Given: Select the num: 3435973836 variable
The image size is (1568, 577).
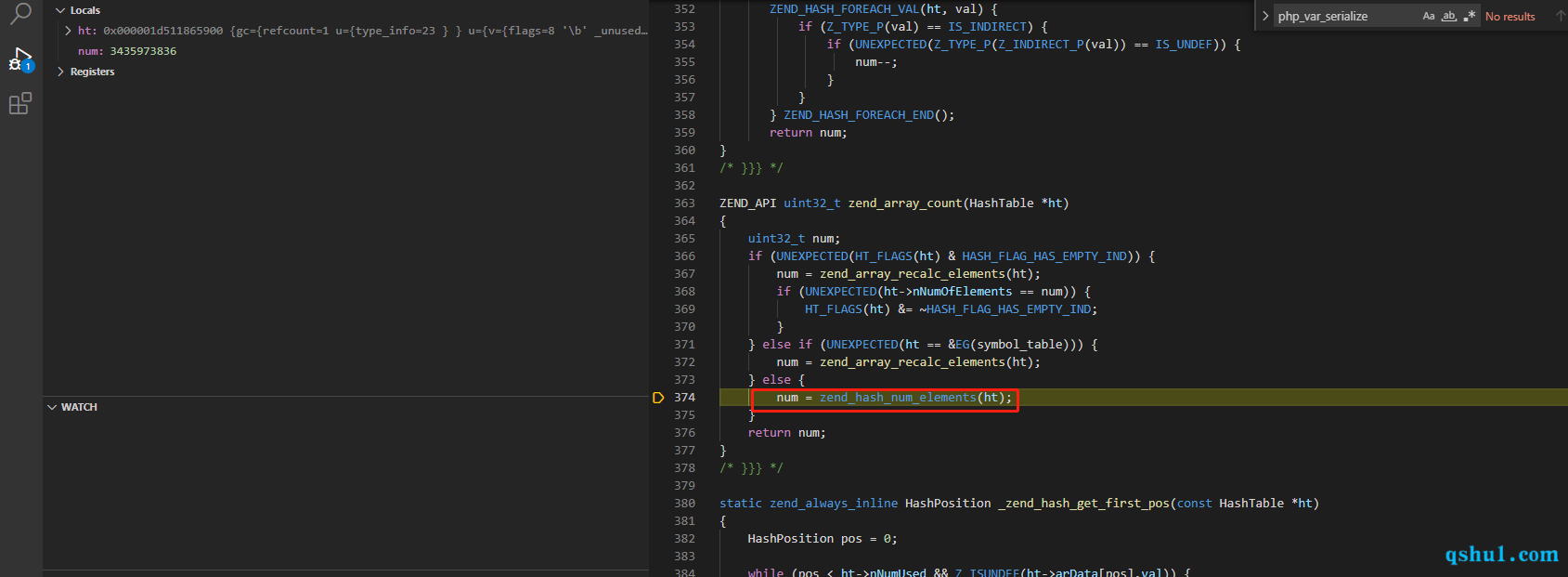Looking at the screenshot, I should click(x=127, y=51).
